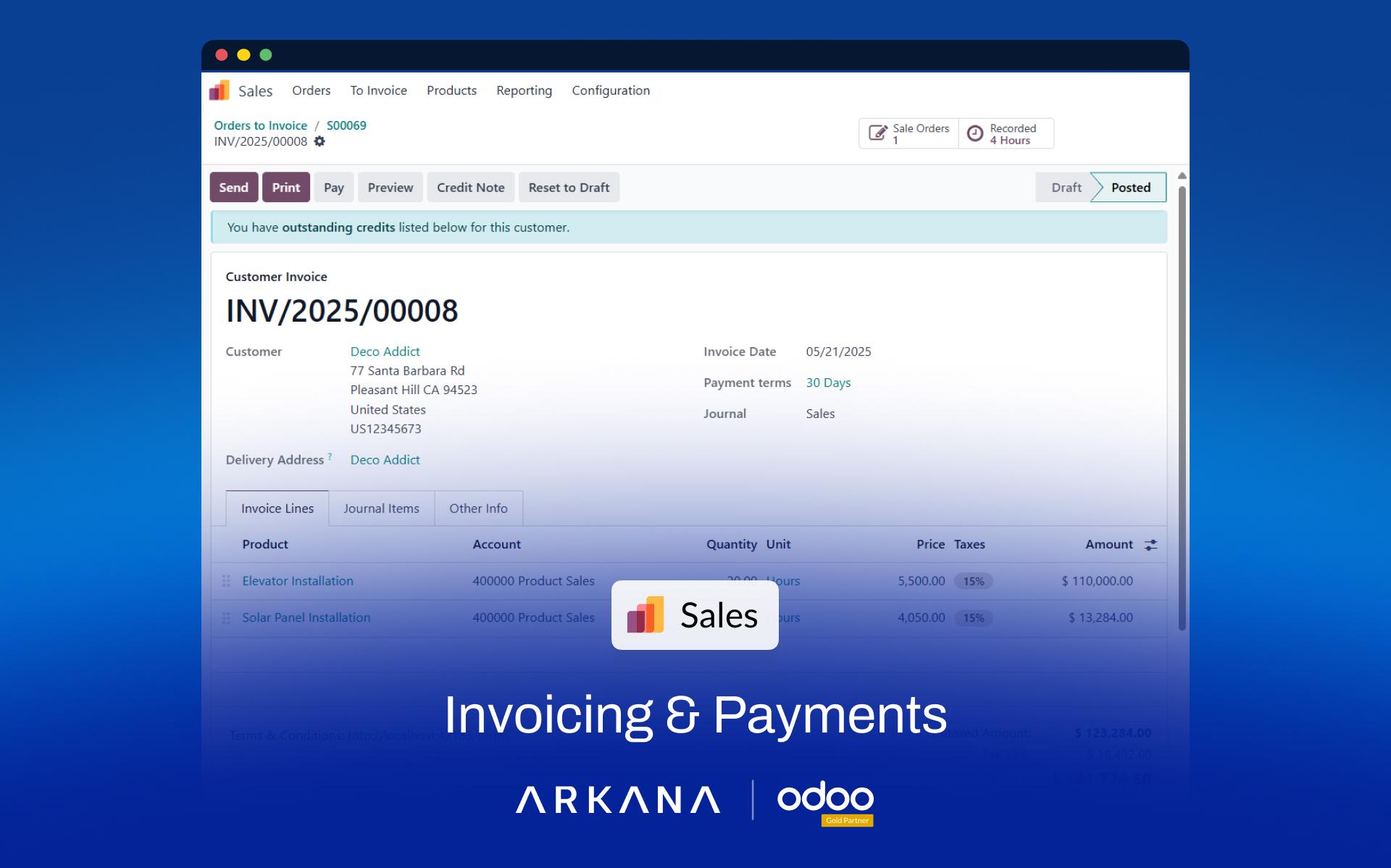Click the Amount column header
1391x868 pixels.
[x=1109, y=544]
